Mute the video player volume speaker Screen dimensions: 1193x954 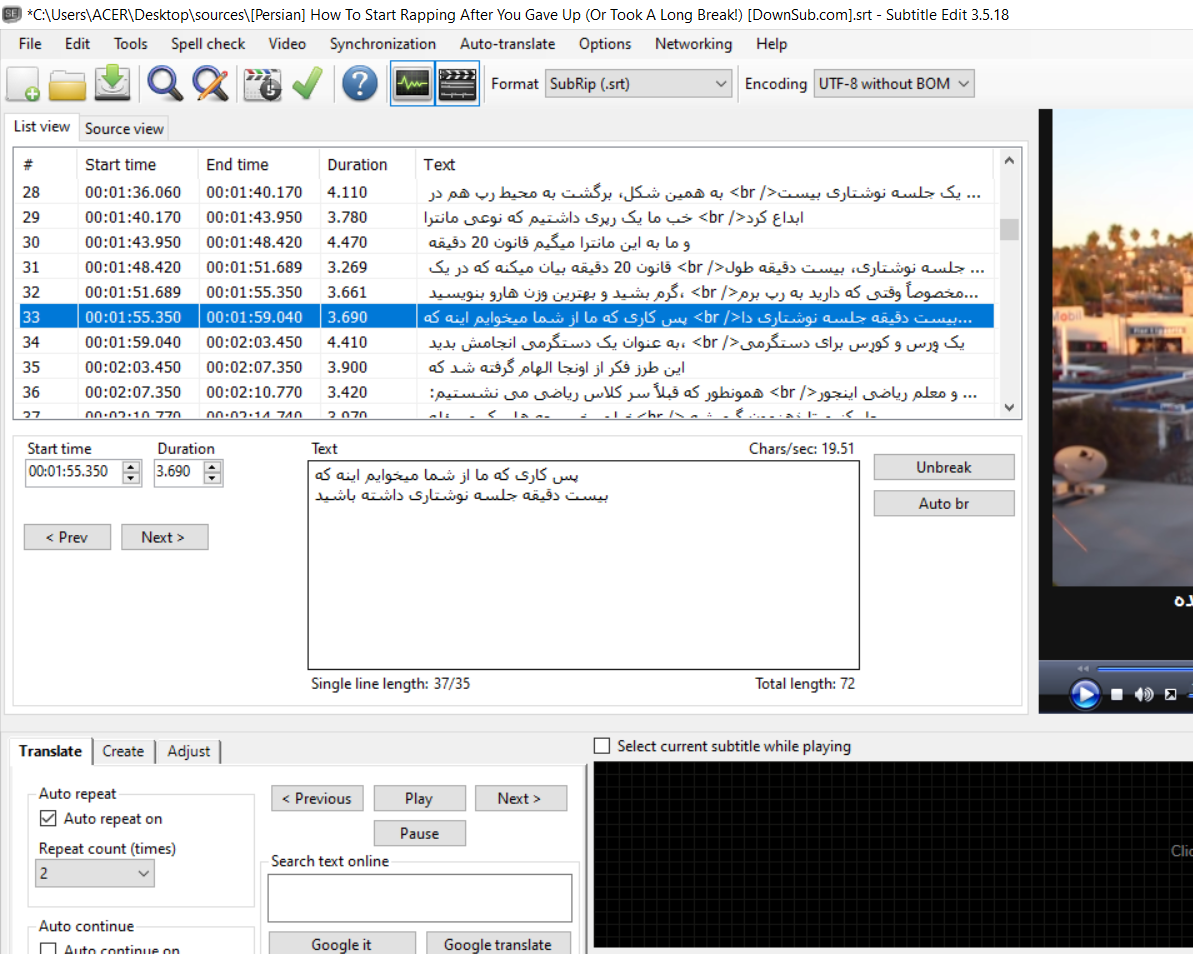(x=1145, y=694)
